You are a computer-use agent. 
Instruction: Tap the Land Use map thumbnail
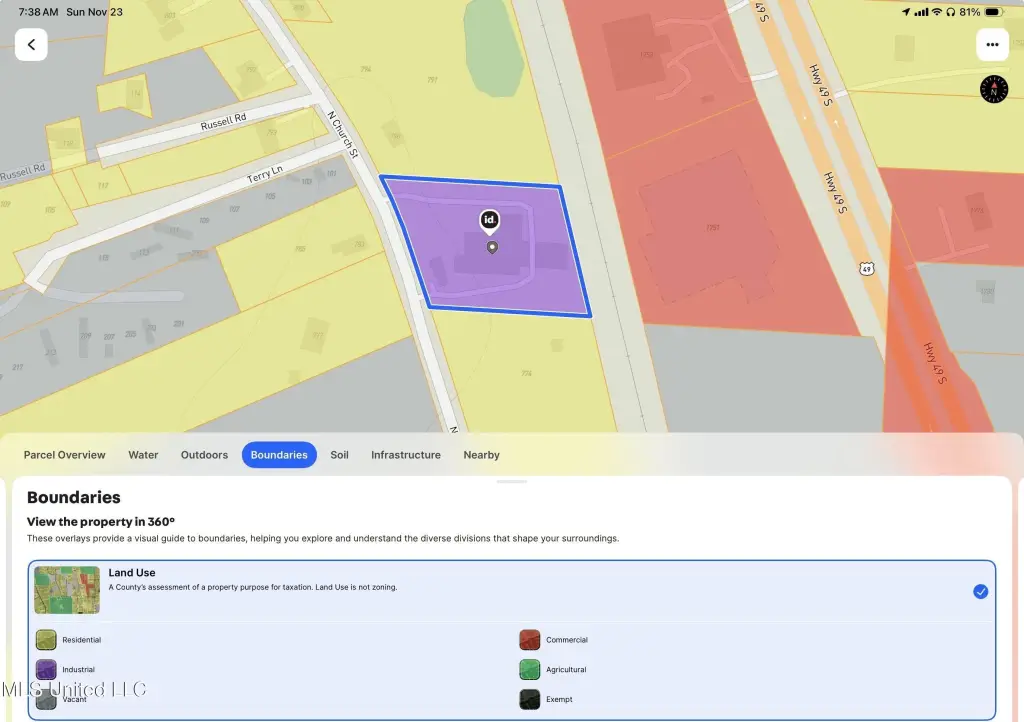[x=67, y=590]
